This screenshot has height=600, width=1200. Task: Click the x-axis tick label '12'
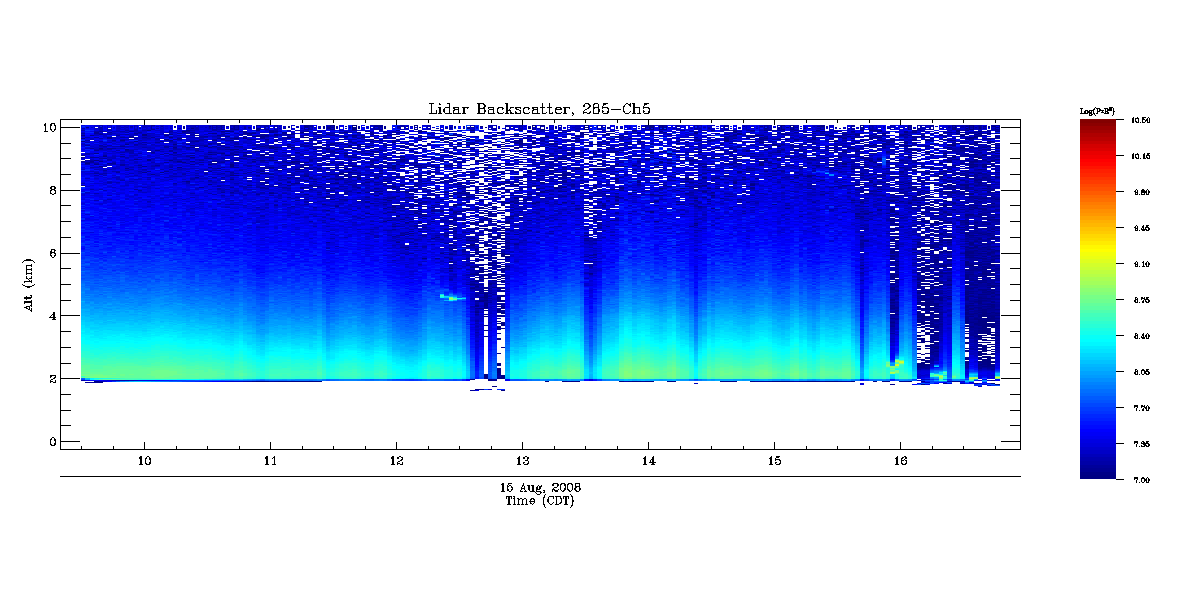(396, 462)
